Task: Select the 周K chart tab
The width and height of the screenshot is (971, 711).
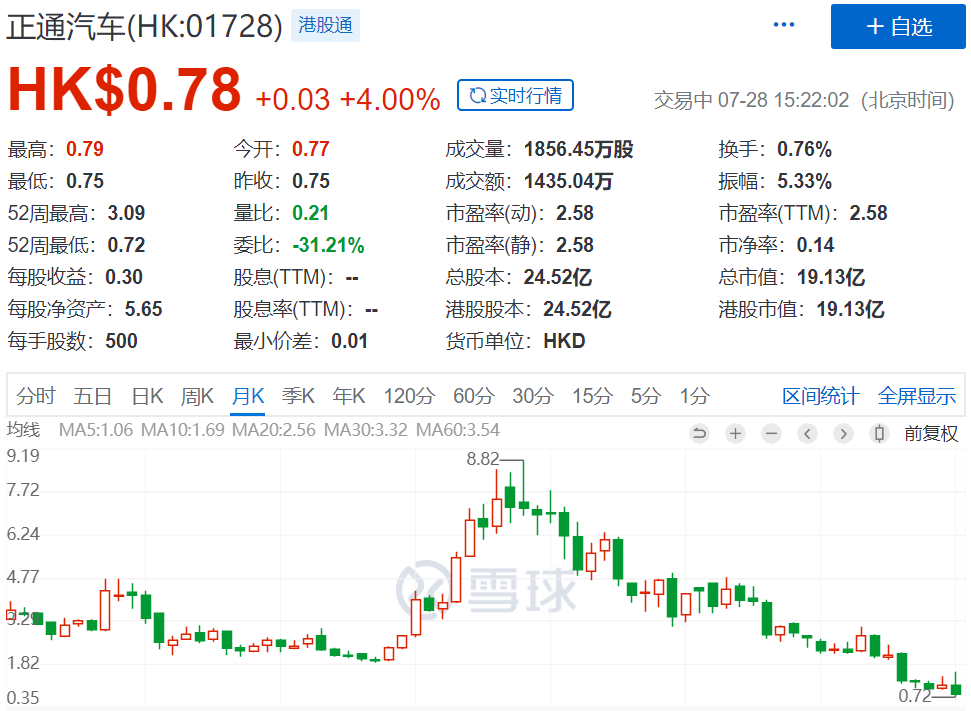Action: (x=197, y=396)
